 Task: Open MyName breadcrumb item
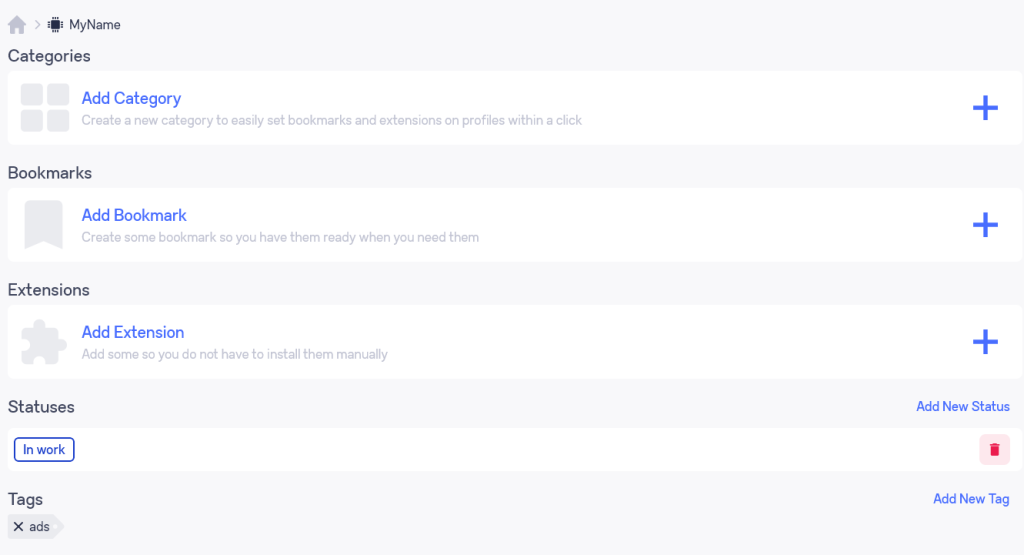coord(95,25)
